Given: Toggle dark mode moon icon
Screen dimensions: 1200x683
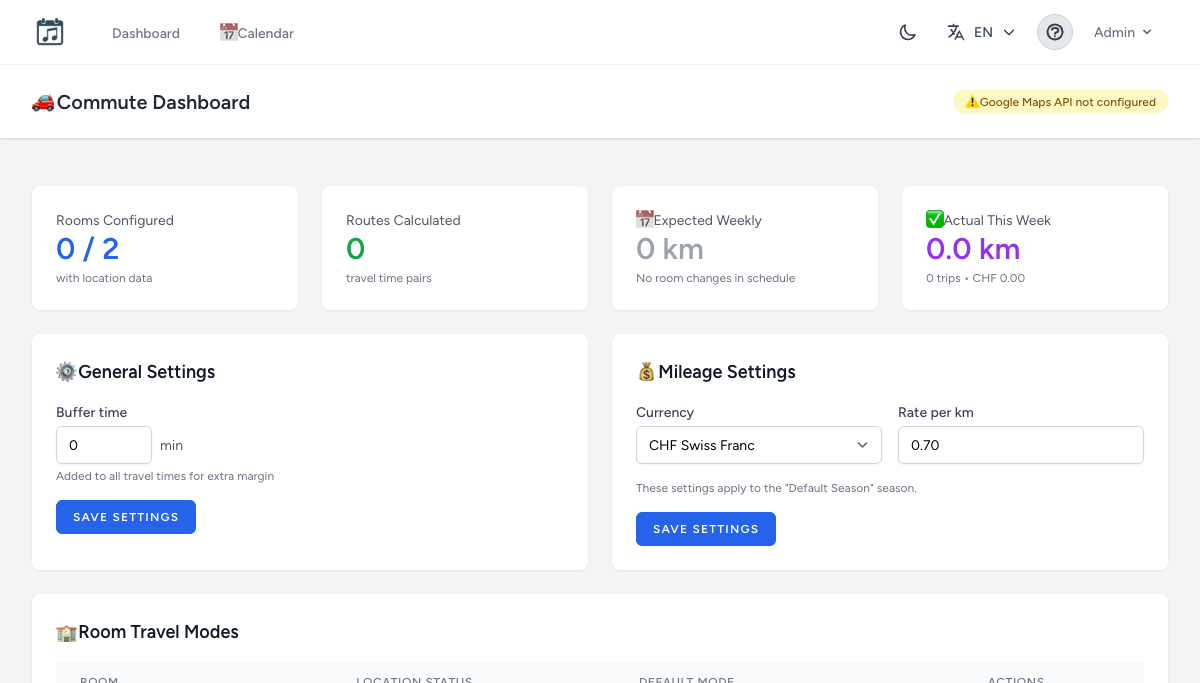Looking at the screenshot, I should click(908, 32).
